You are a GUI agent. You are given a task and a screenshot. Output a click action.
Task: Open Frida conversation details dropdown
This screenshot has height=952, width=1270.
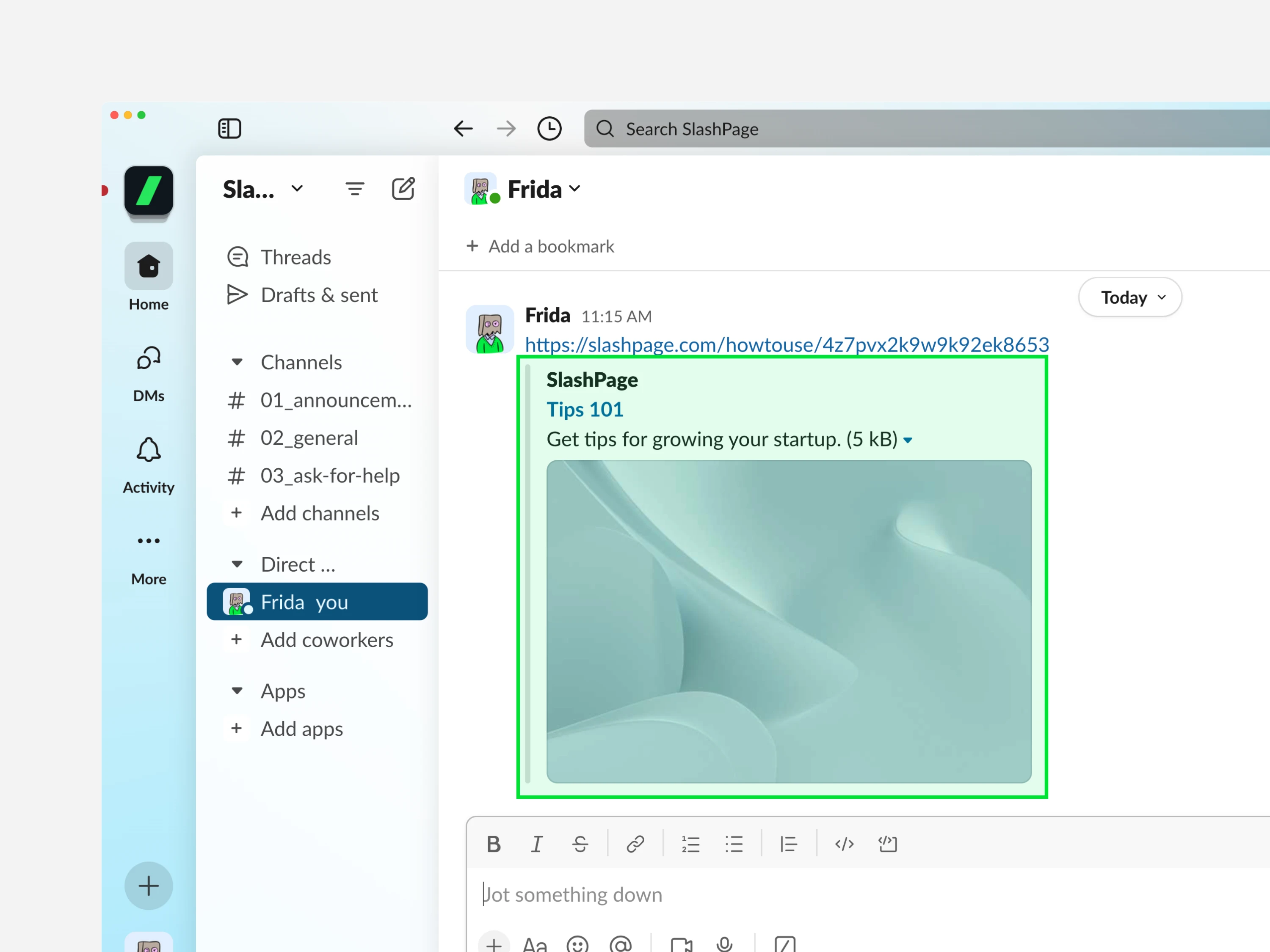544,190
